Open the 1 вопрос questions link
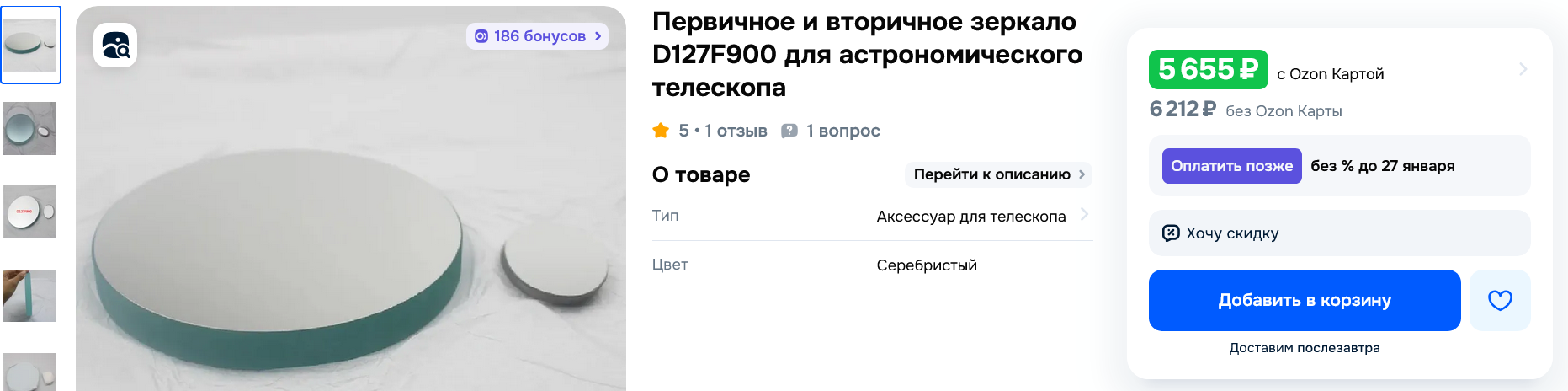1568x391 pixels. tap(842, 131)
